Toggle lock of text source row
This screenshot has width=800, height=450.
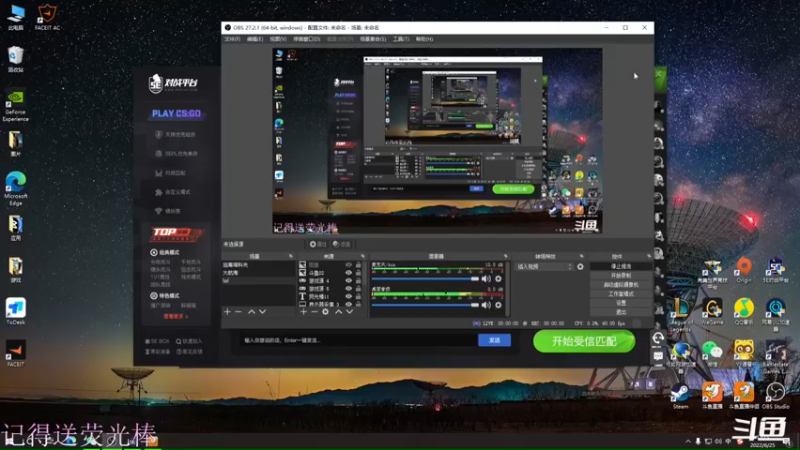(x=358, y=296)
